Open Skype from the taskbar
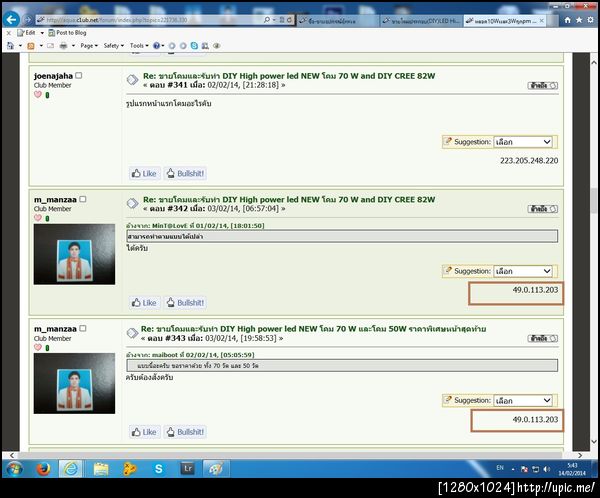The width and height of the screenshot is (600, 498). 158,469
